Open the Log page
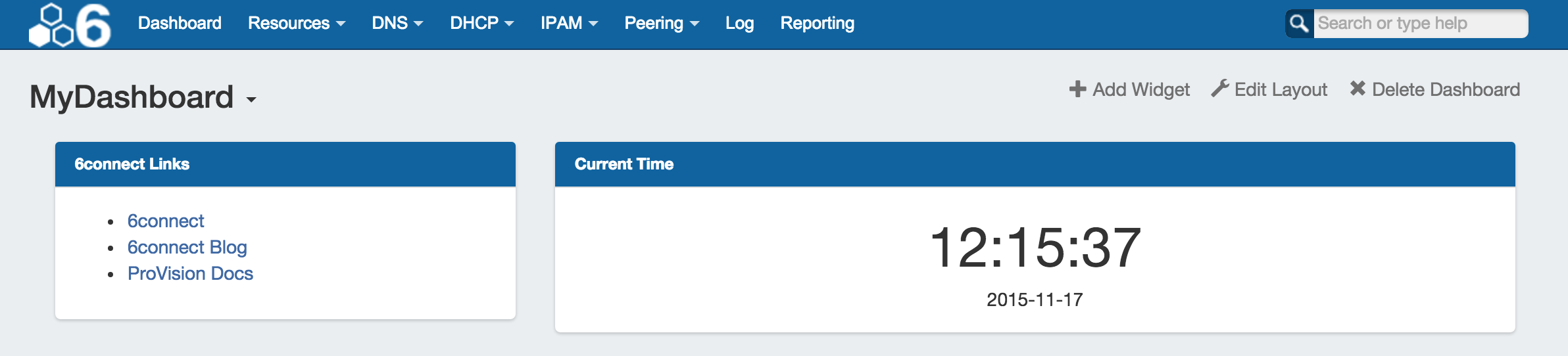Viewport: 1568px width, 356px height. tap(739, 24)
